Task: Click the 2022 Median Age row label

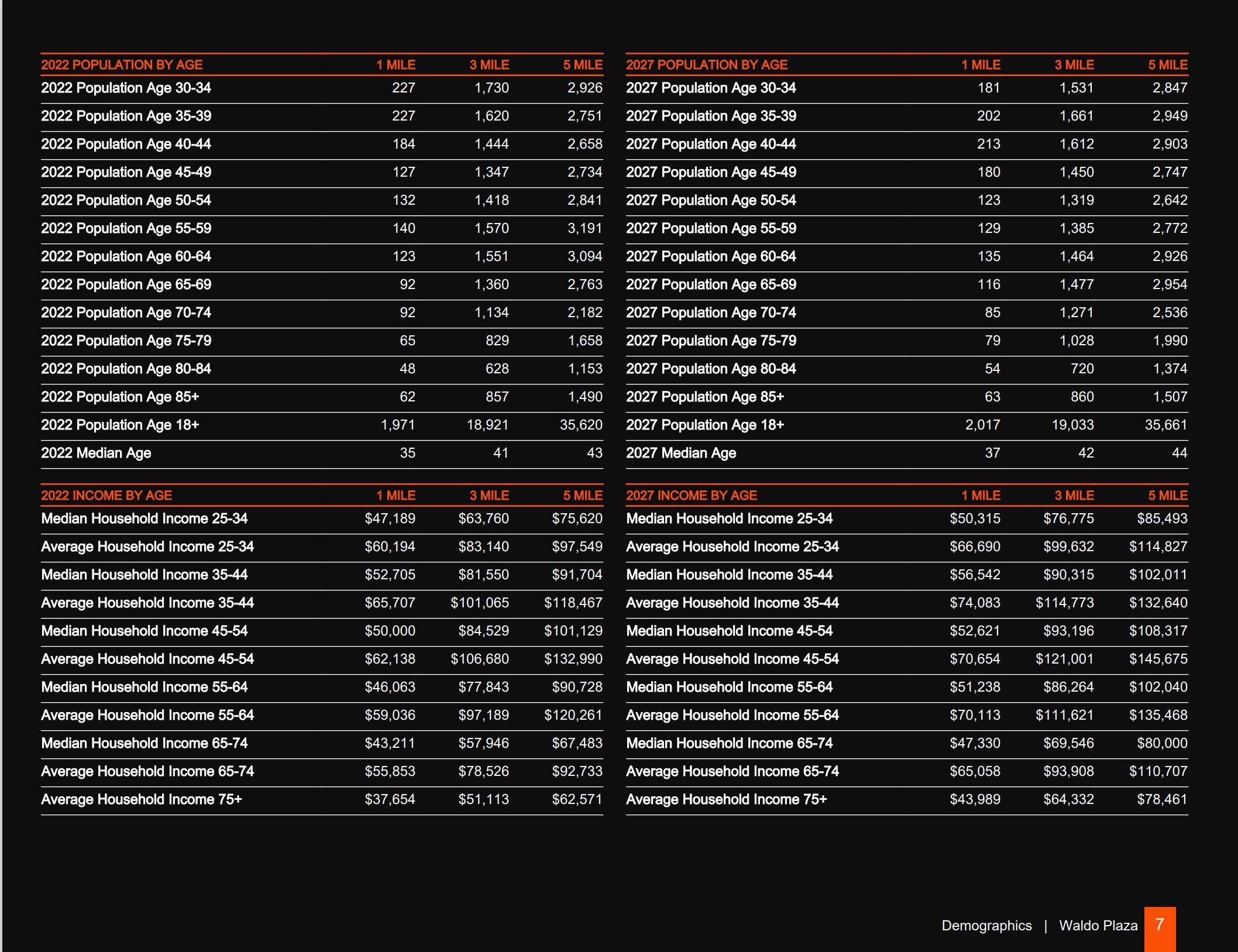Action: point(96,453)
